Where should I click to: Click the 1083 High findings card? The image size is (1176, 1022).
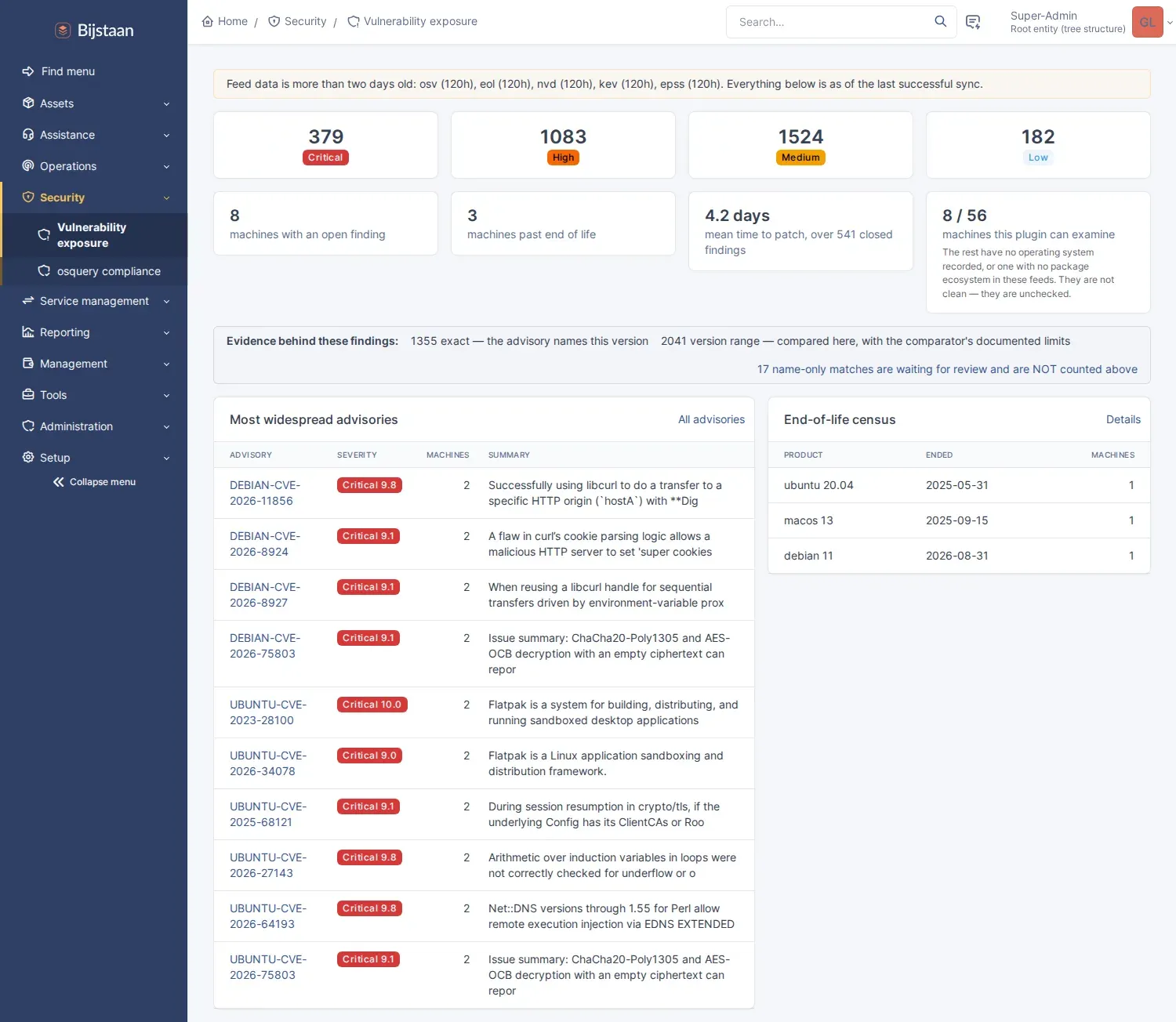point(563,145)
